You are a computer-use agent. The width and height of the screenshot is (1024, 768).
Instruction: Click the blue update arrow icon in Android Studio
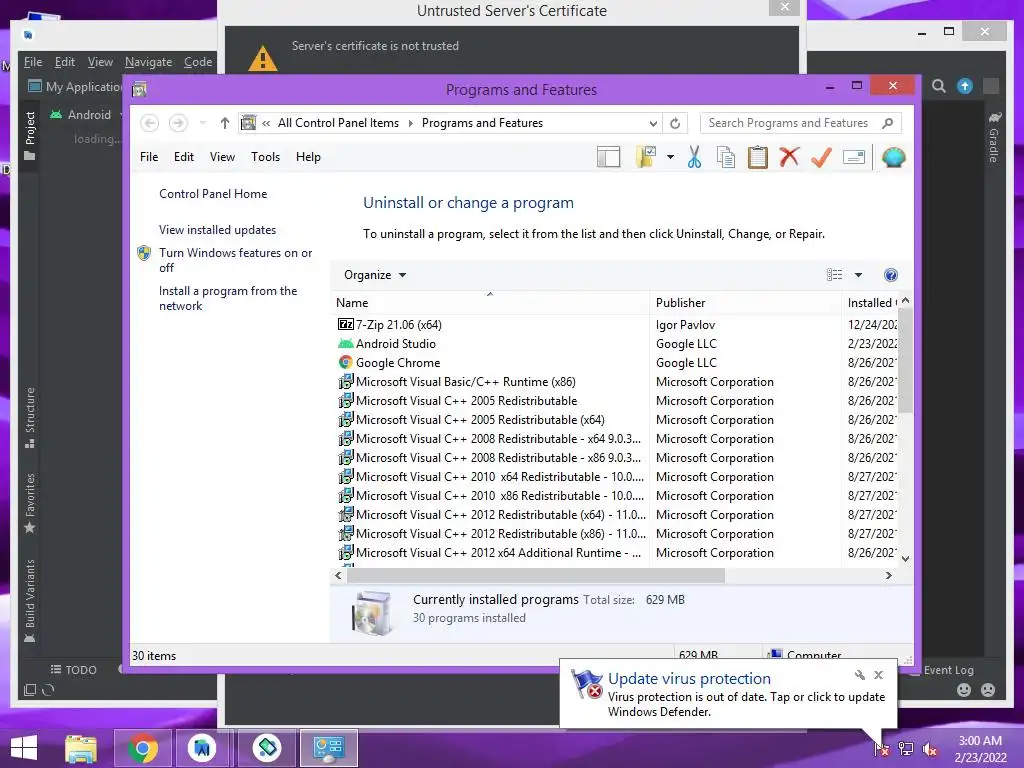coord(965,86)
